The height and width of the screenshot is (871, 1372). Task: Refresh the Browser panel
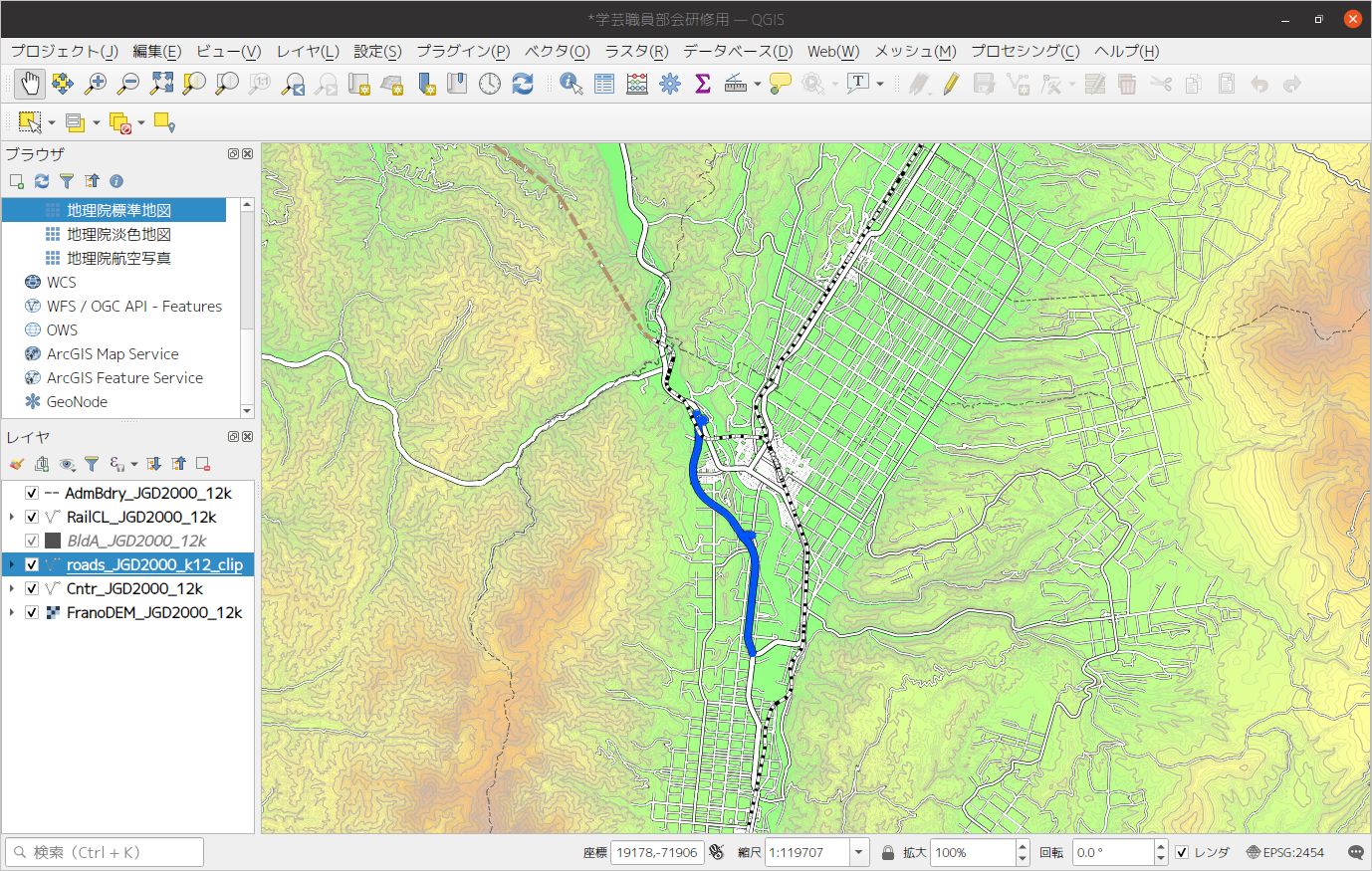tap(42, 181)
